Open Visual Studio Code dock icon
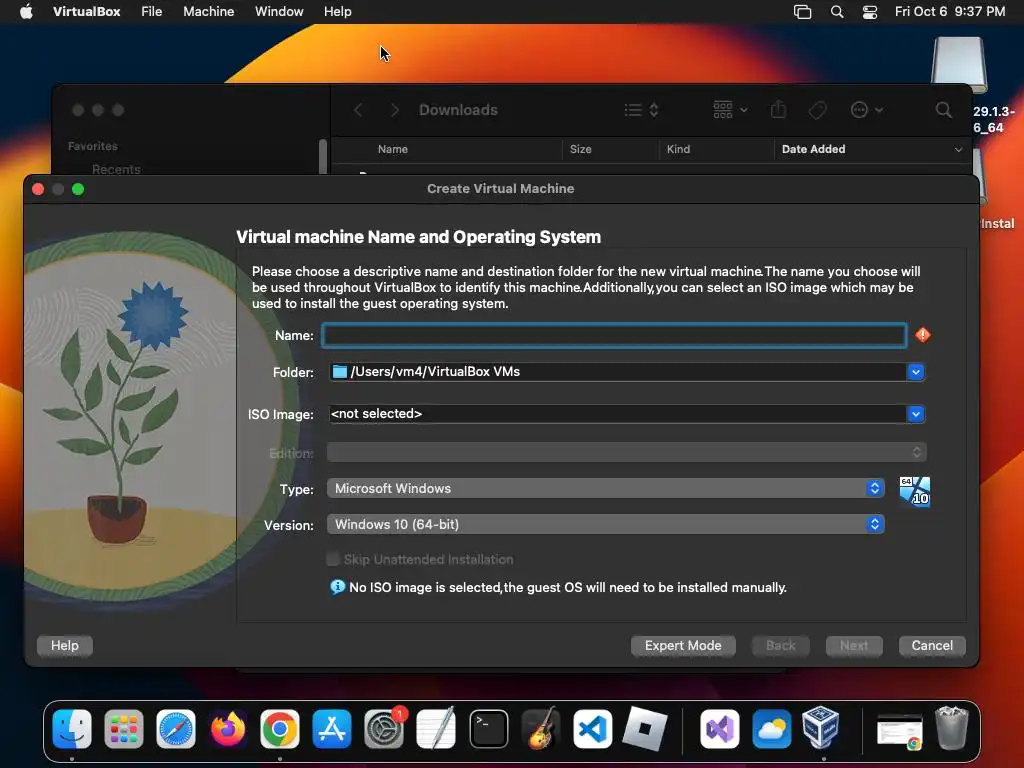Image resolution: width=1024 pixels, height=768 pixels. point(592,729)
